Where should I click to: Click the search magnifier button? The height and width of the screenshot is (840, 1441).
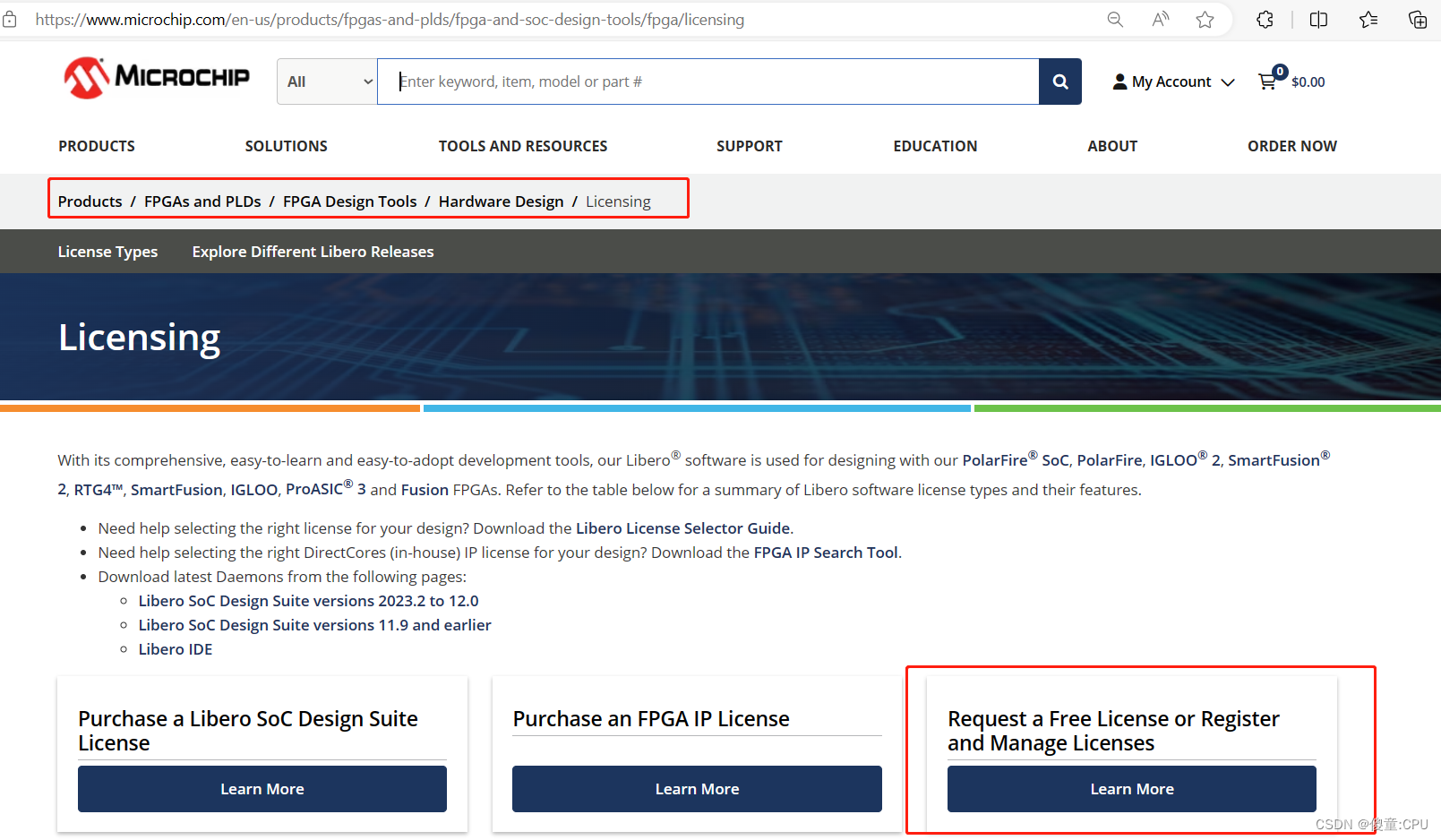pyautogui.click(x=1060, y=81)
